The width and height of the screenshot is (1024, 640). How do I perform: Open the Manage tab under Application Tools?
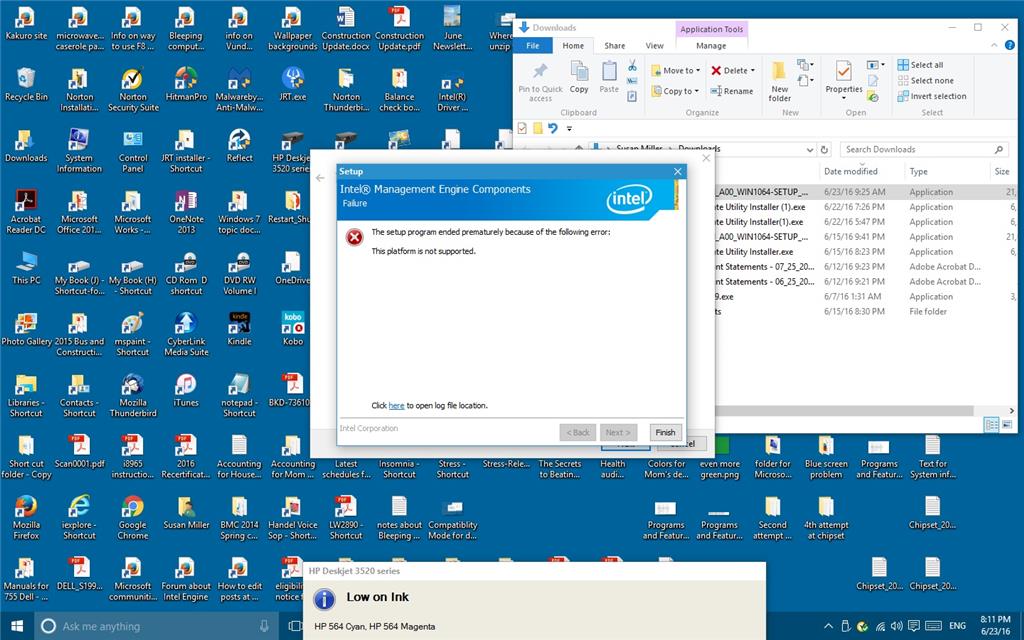tap(711, 46)
